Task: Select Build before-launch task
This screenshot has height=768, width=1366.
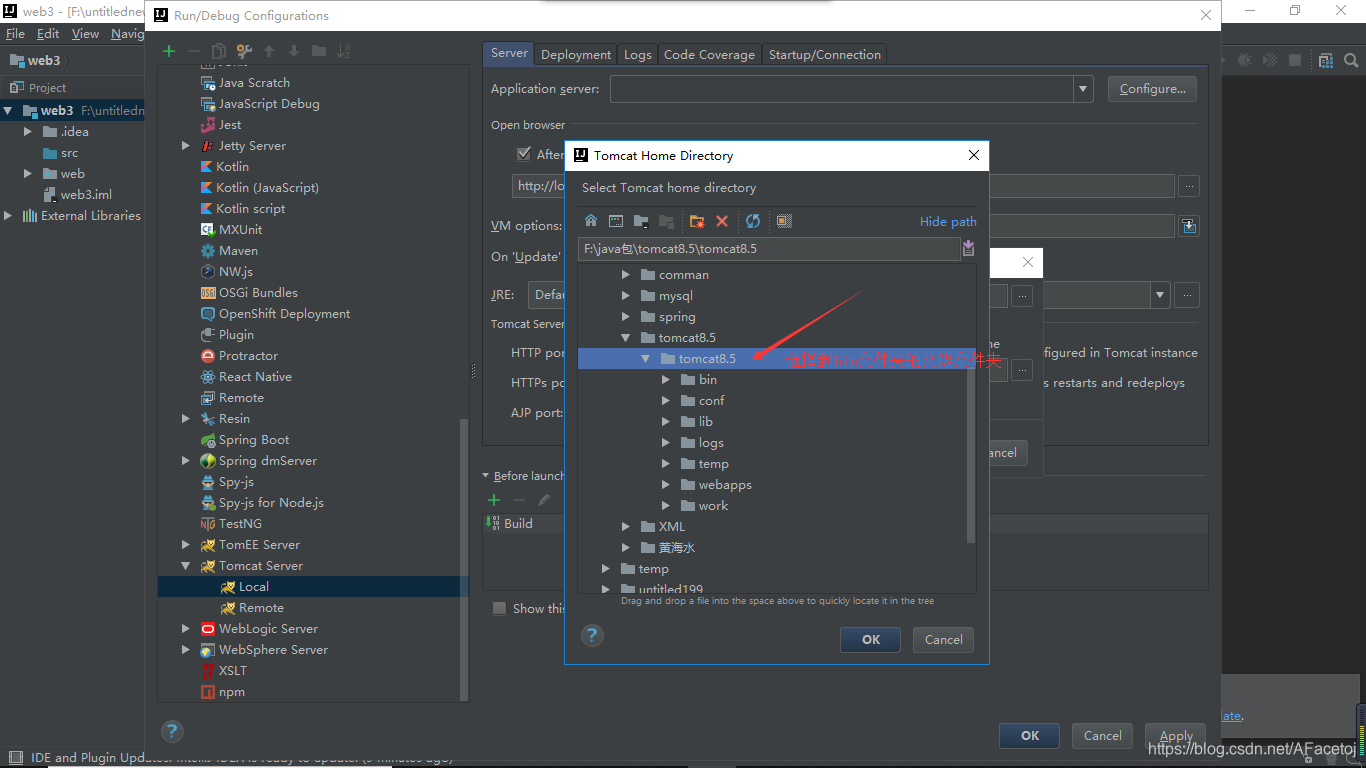Action: pyautogui.click(x=518, y=524)
